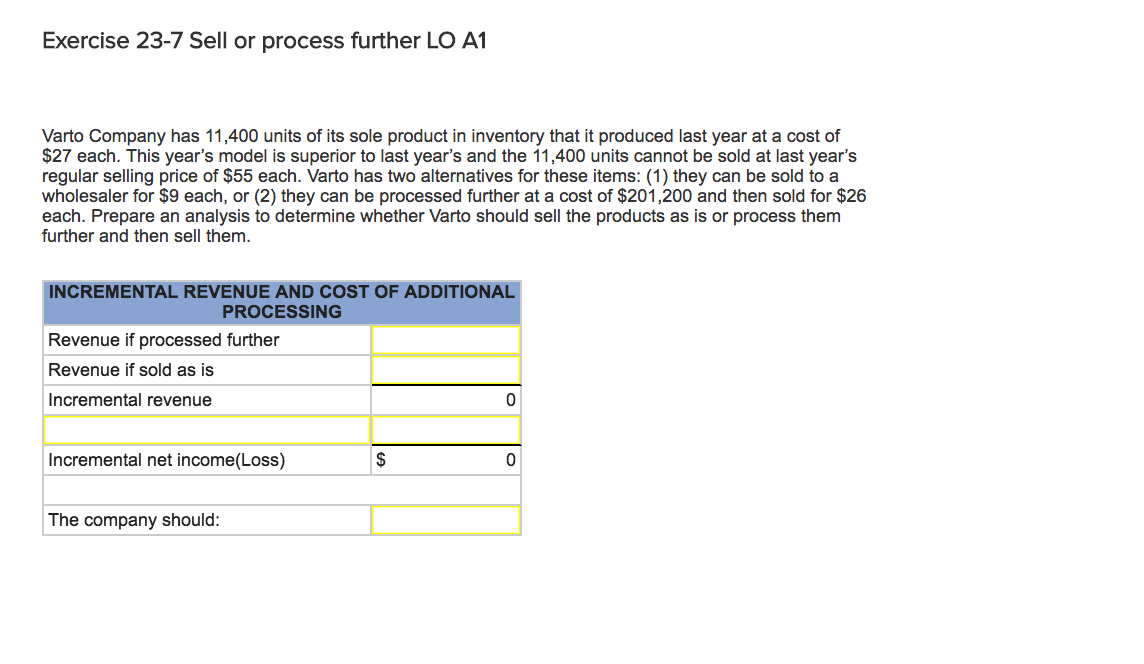Click the Incremental Revenue and Cost table header
The width and height of the screenshot is (1144, 664).
(282, 302)
